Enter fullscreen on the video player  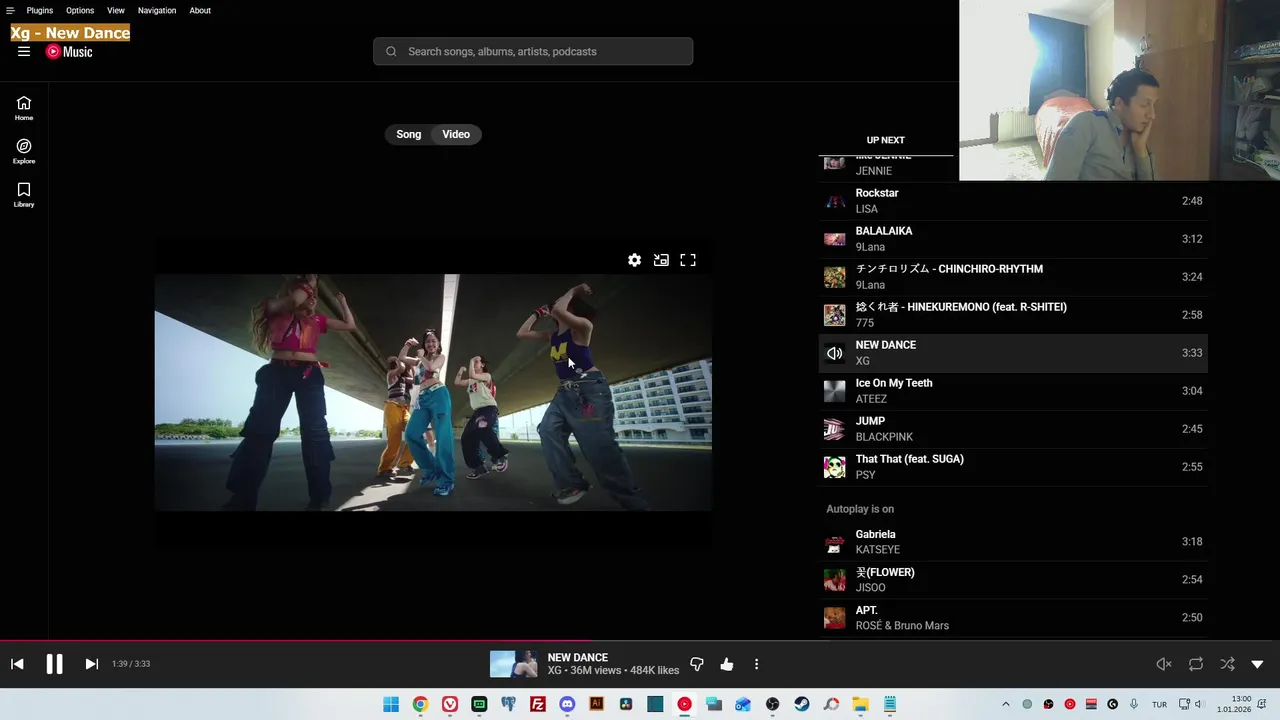(x=688, y=260)
